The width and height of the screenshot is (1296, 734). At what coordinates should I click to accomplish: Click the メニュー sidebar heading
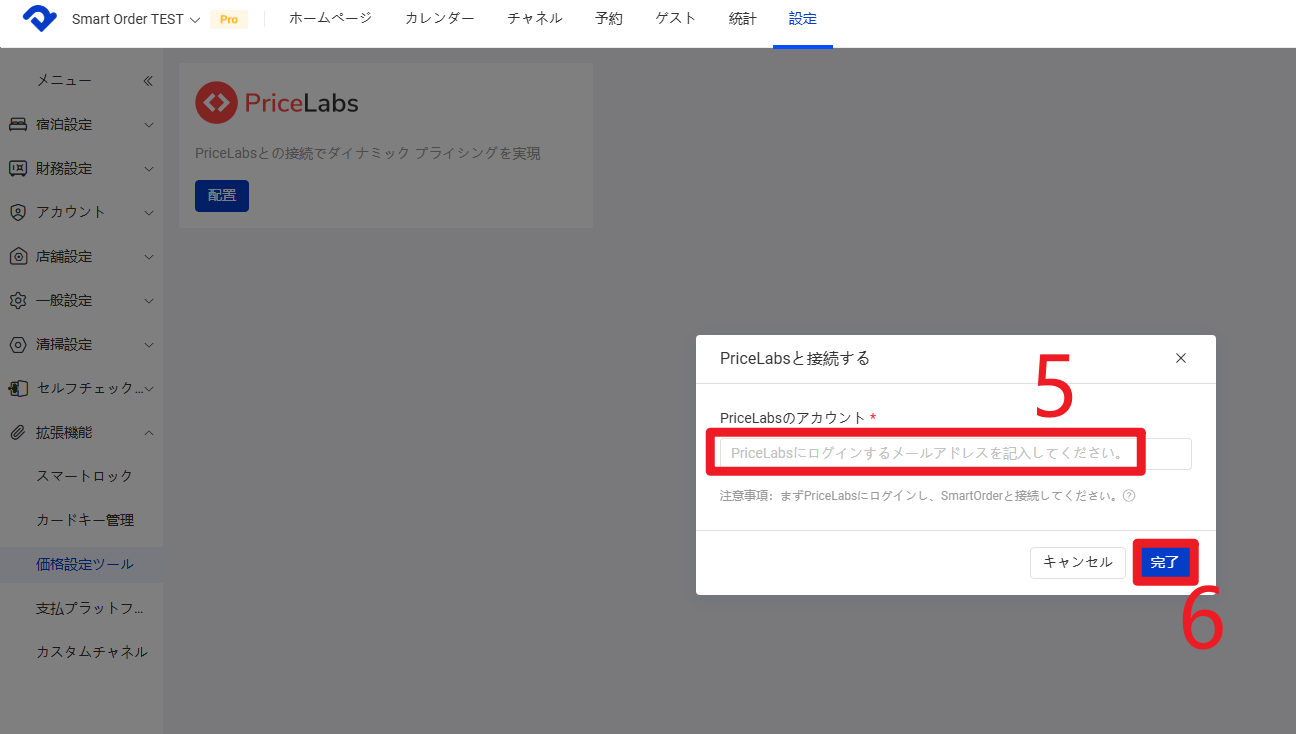click(64, 81)
